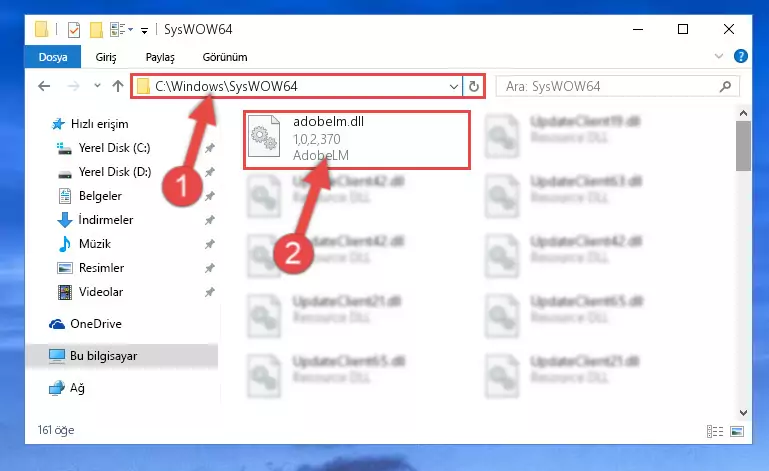Switch to the Giriş ribbon tab
The image size is (769, 471).
[x=106, y=57]
